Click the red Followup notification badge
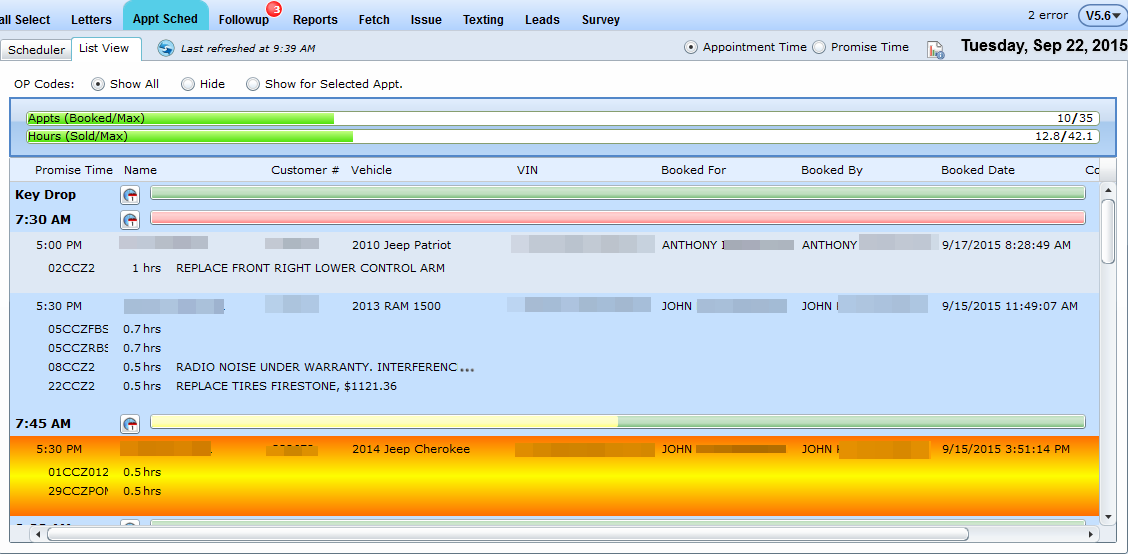Screen dimensions: 1128x554 click(274, 10)
